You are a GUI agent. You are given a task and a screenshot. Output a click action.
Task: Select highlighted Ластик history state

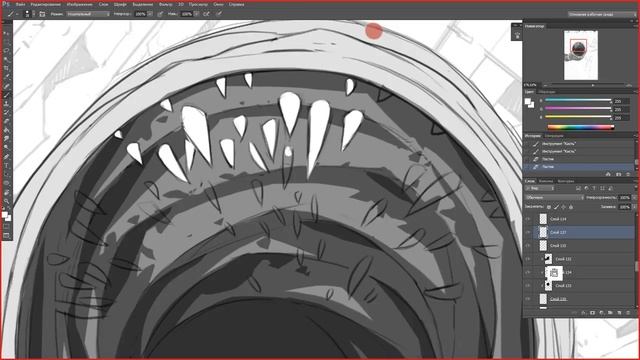coord(579,167)
